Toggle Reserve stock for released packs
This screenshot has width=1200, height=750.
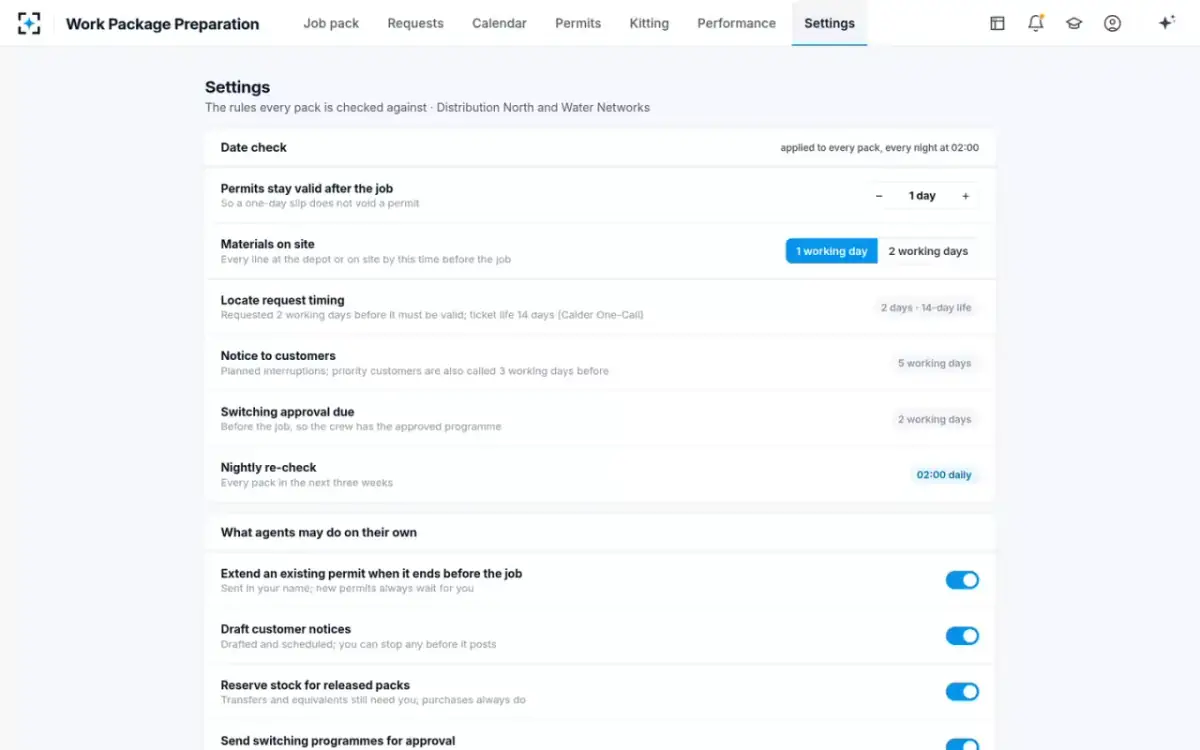point(962,692)
